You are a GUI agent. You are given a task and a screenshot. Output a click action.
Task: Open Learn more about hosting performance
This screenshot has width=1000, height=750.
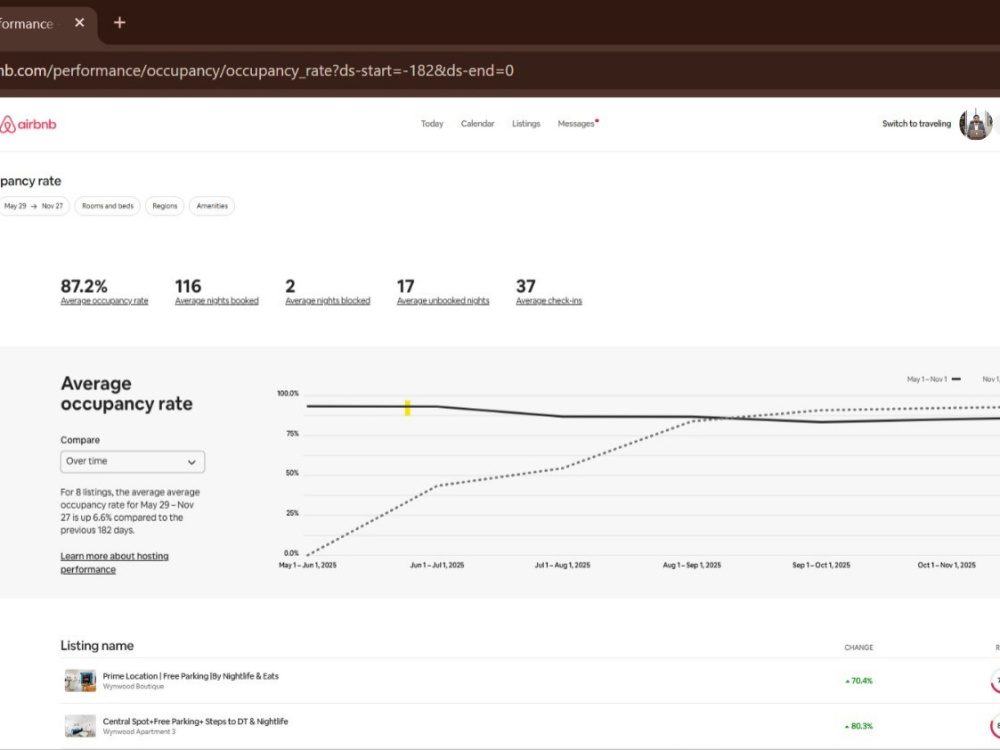115,562
